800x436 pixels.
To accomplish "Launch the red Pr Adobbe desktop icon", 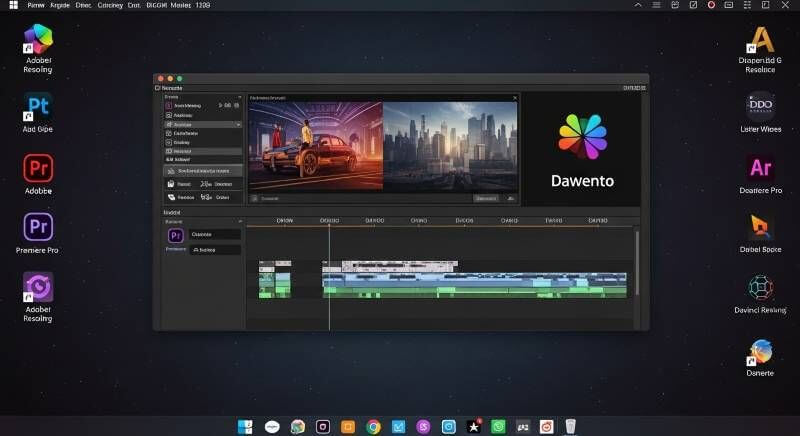I will [x=38, y=168].
